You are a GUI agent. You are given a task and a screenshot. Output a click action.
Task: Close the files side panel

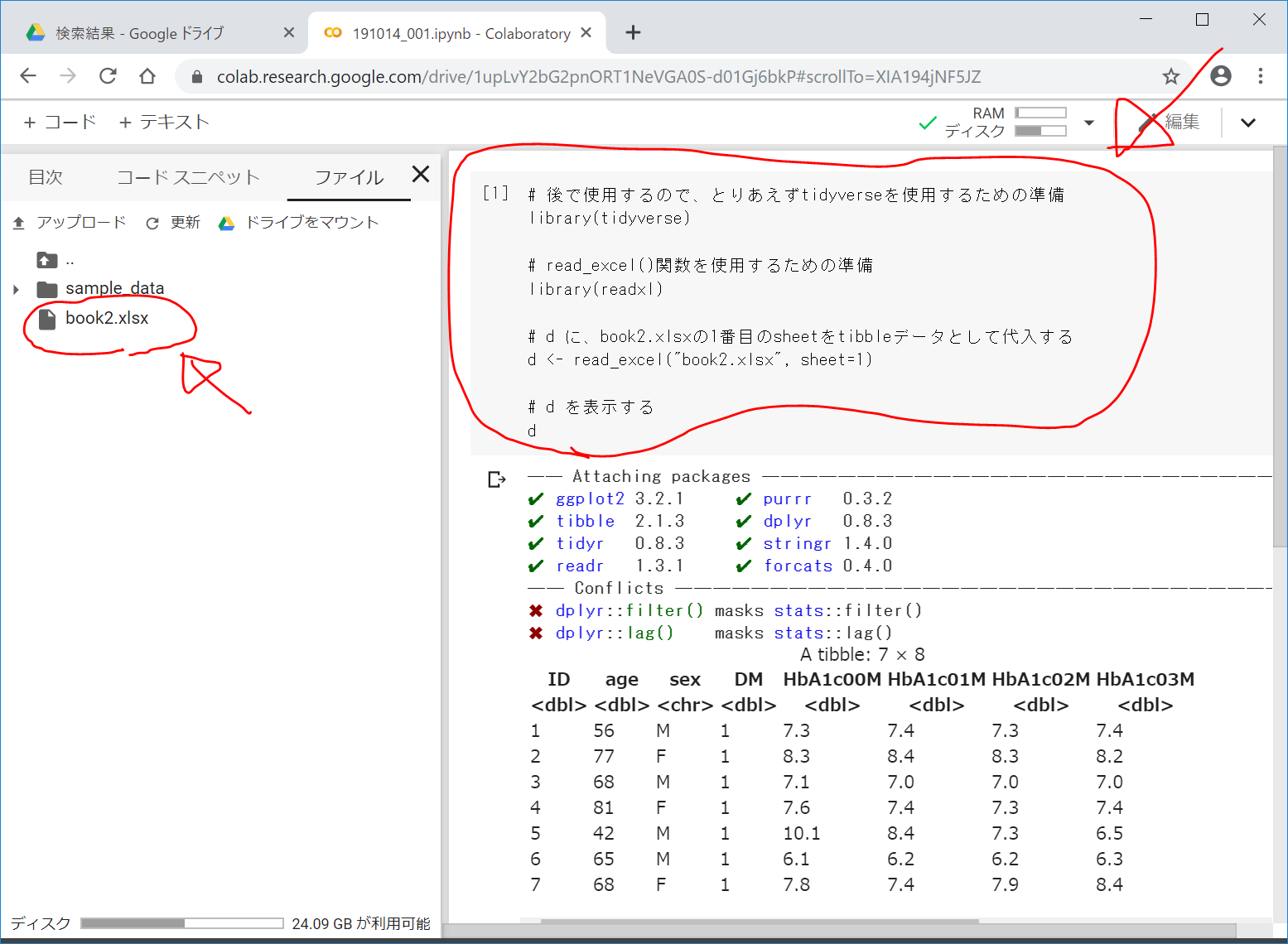pyautogui.click(x=421, y=174)
